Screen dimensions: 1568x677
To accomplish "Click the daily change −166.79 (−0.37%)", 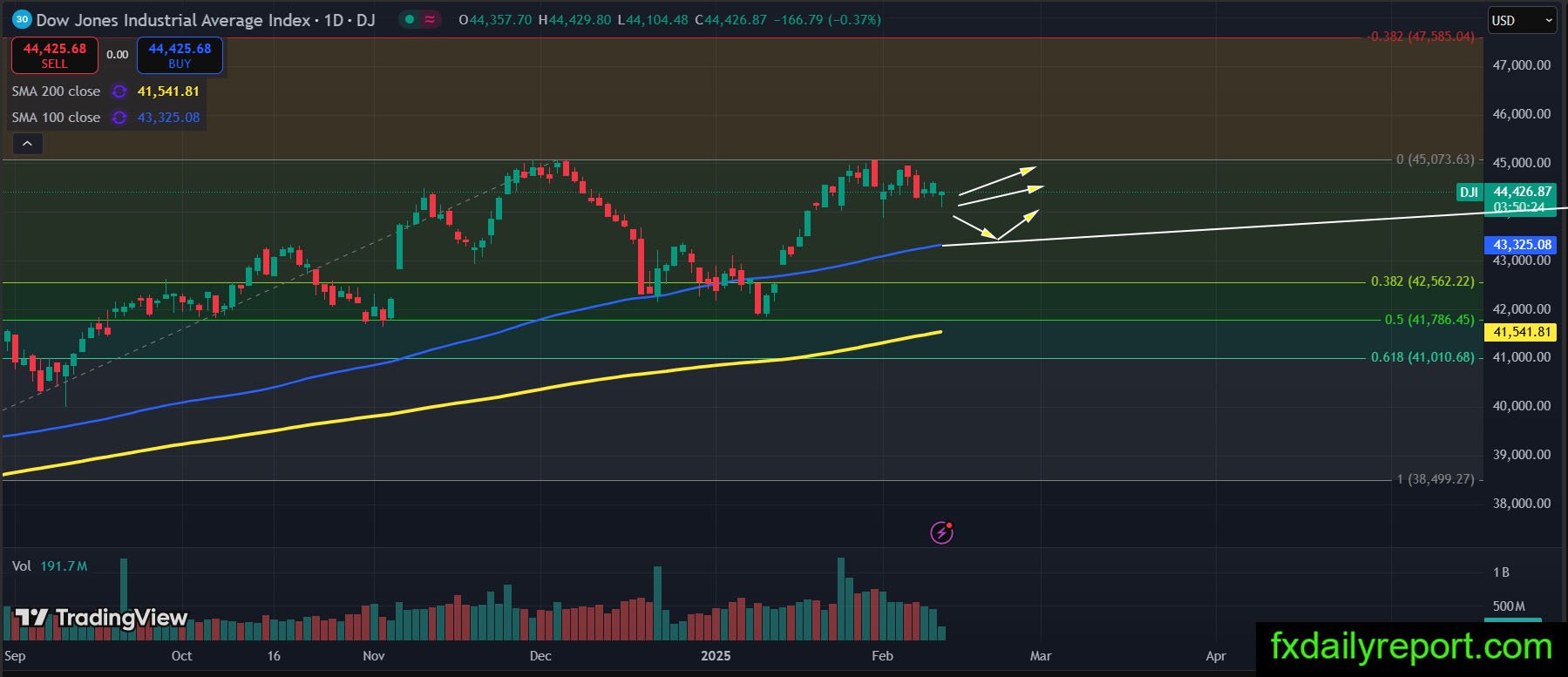I will click(x=828, y=20).
